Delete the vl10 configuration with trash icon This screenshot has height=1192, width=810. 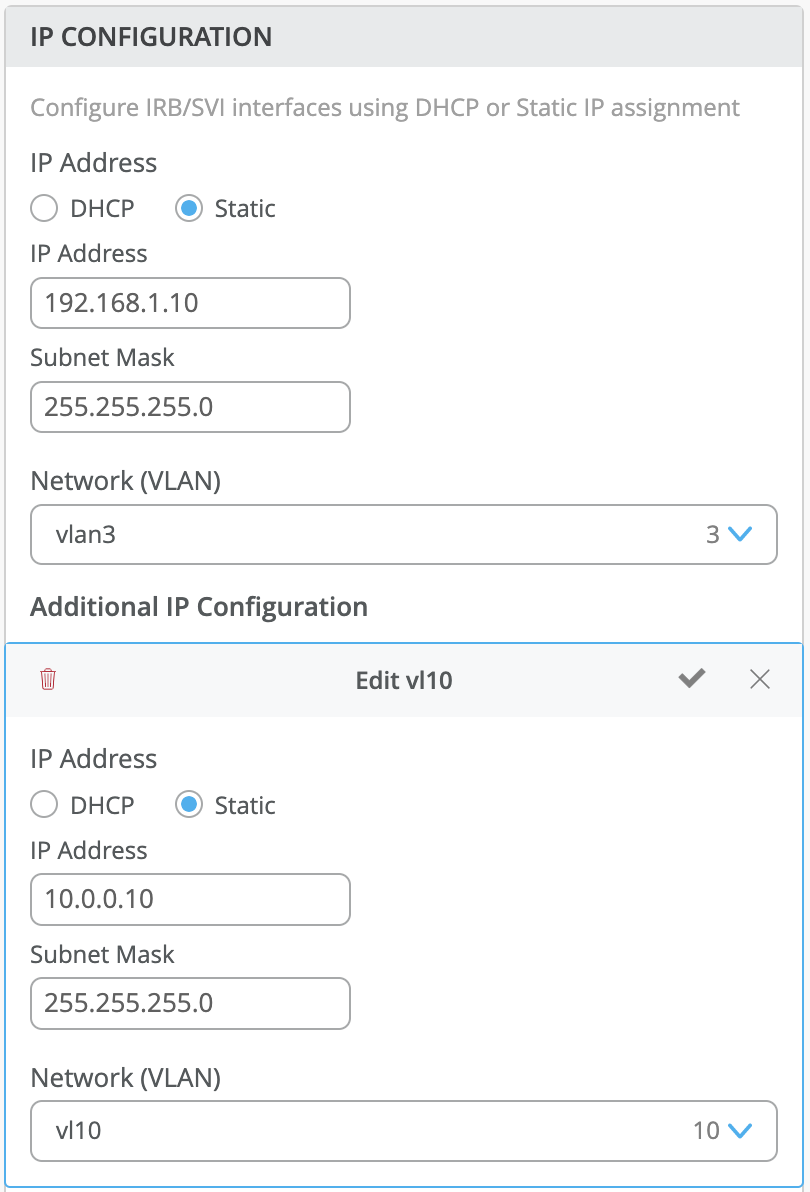click(48, 680)
